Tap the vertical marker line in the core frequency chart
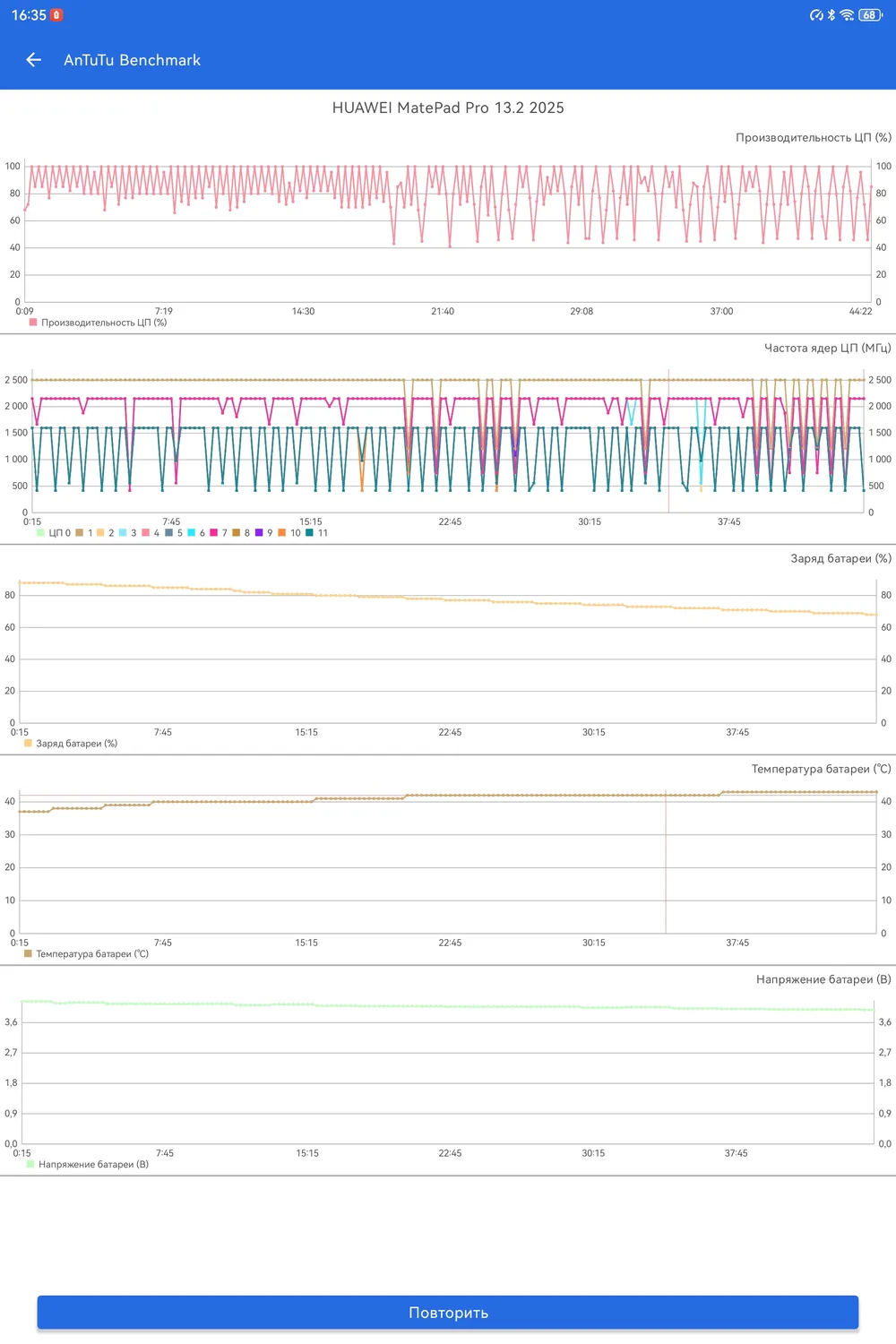This screenshot has height=1344, width=896. [x=668, y=440]
